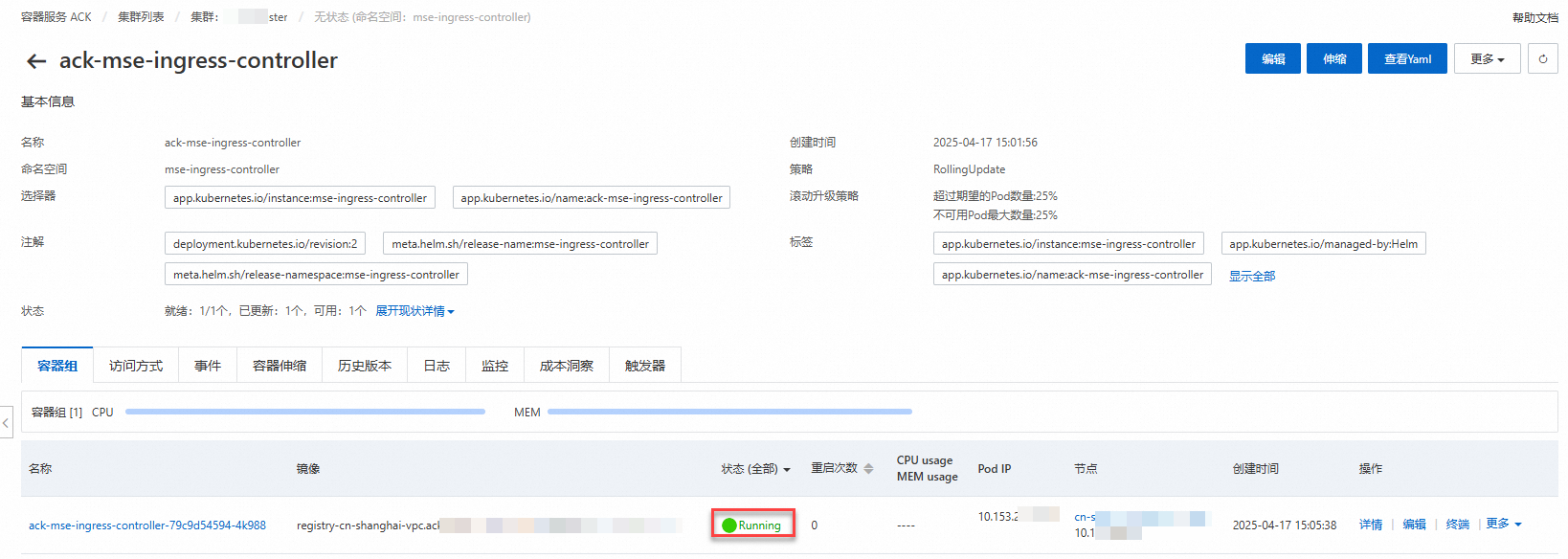Click 编辑 in the pod row
The height and width of the screenshot is (559, 1568).
pyautogui.click(x=1414, y=525)
